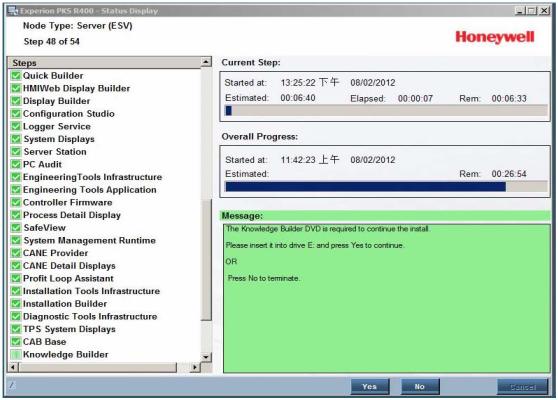Select the Logger Service step text
The height and width of the screenshot is (400, 558).
tap(57, 126)
